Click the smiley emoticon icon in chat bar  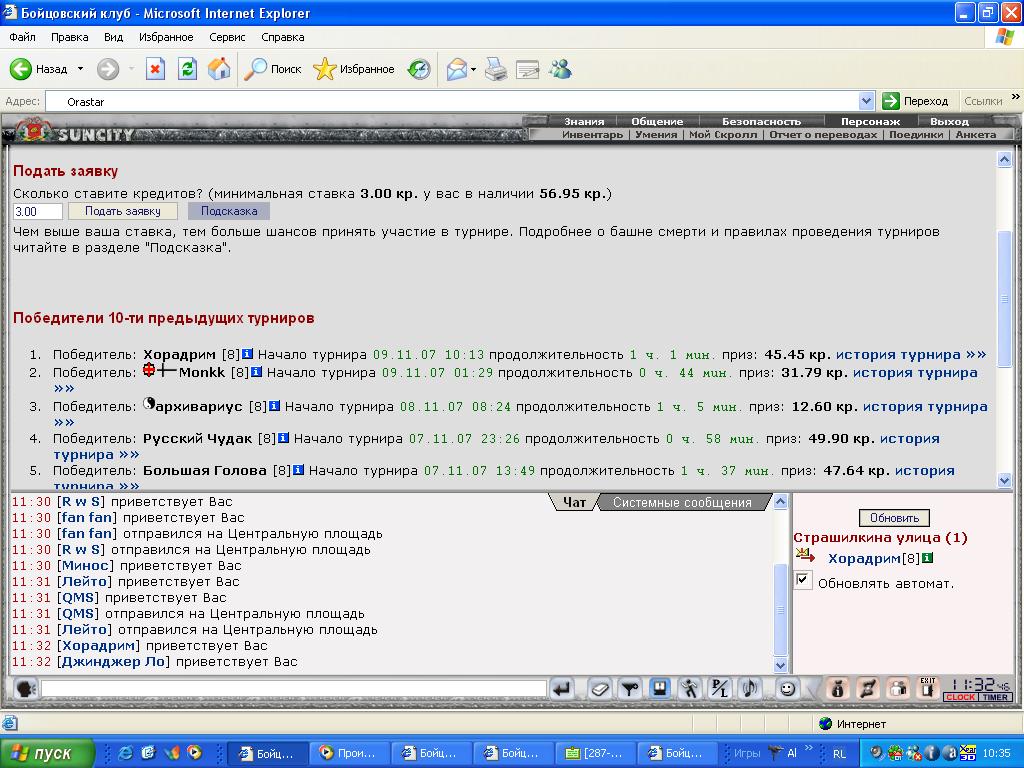point(788,688)
